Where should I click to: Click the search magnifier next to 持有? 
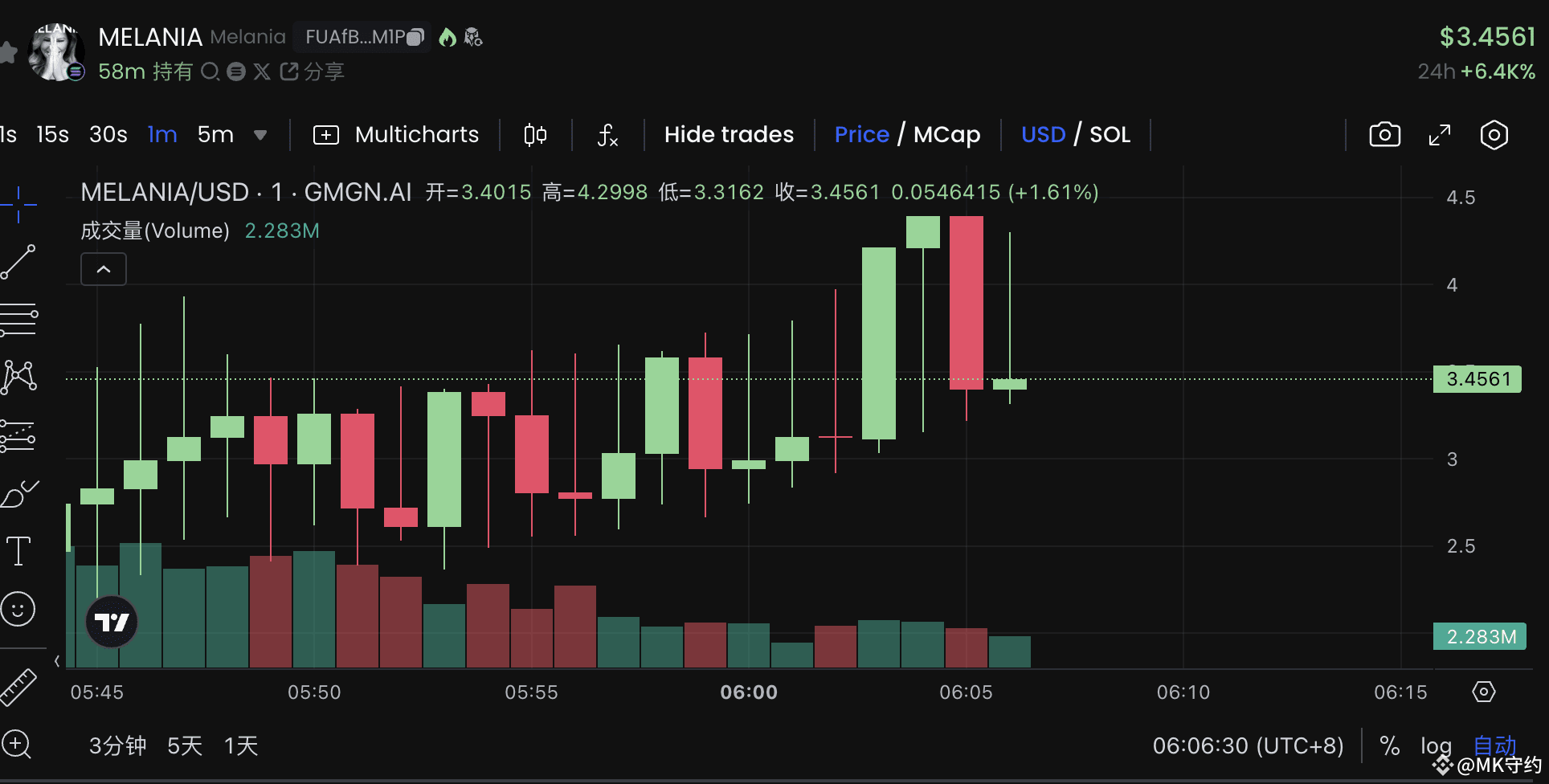coord(210,71)
